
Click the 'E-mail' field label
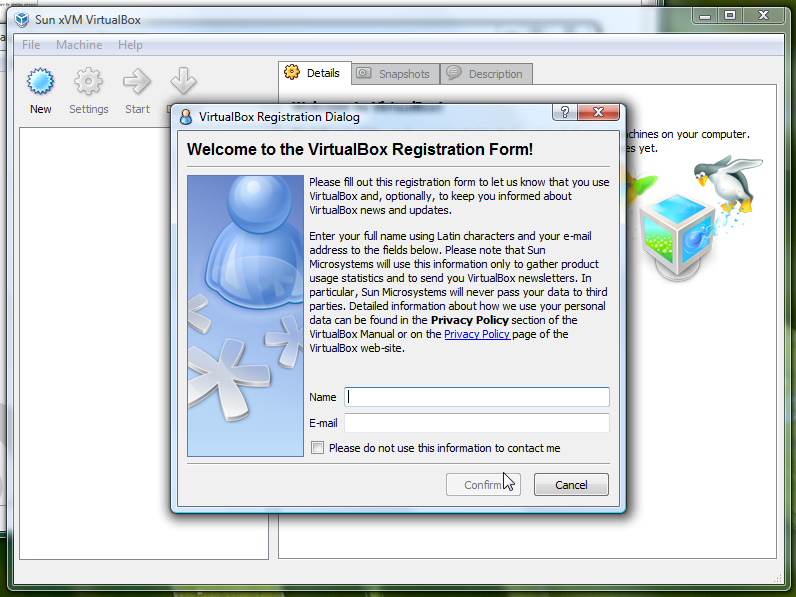tap(323, 423)
